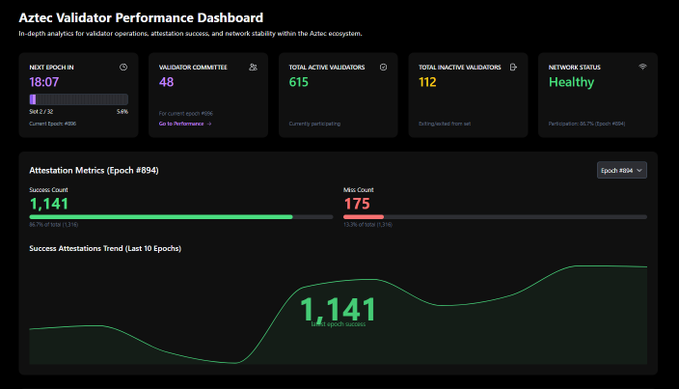Click the '13.3% of total' caption

pos(368,224)
